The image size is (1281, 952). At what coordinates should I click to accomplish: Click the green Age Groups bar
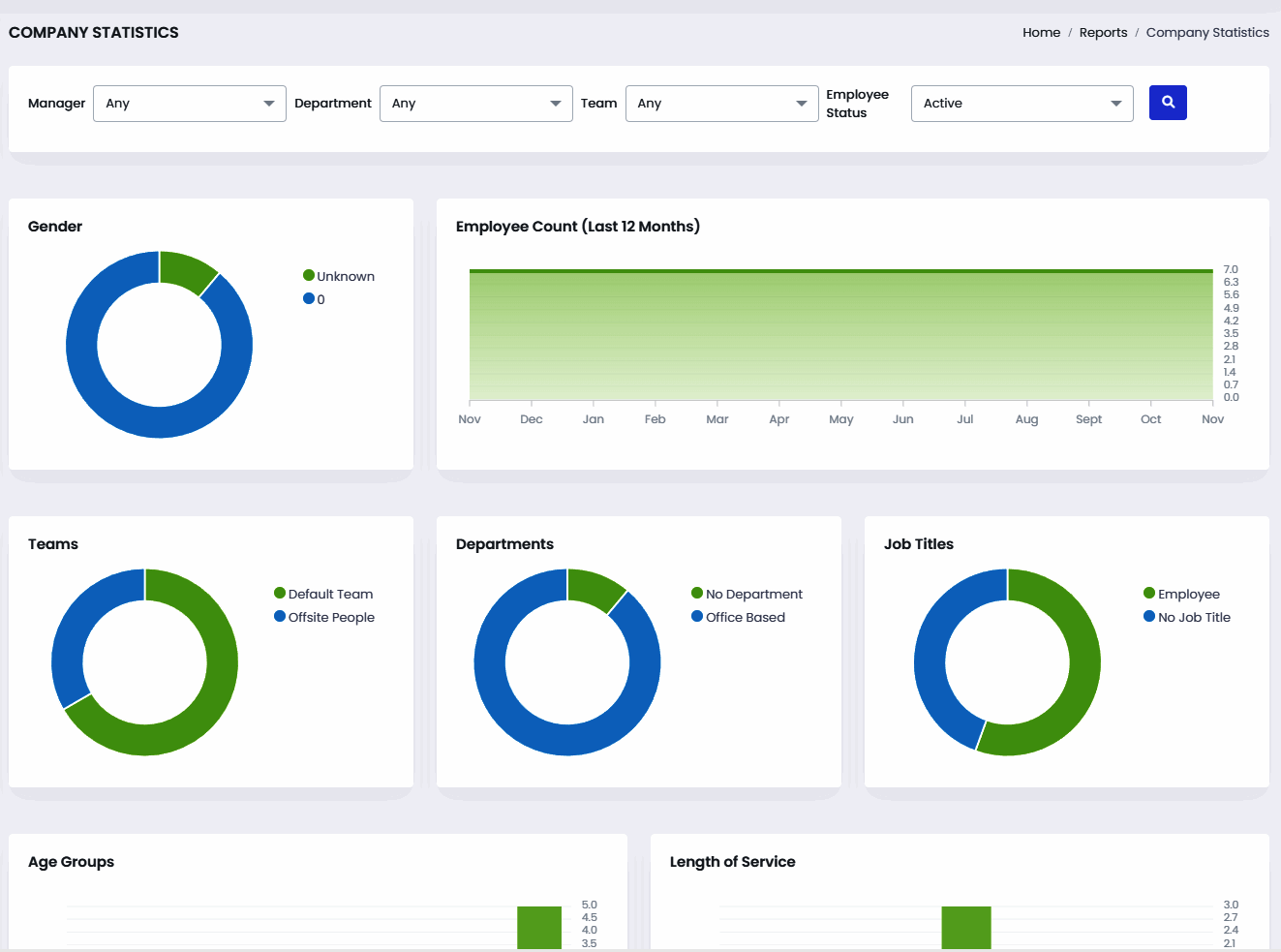(538, 928)
